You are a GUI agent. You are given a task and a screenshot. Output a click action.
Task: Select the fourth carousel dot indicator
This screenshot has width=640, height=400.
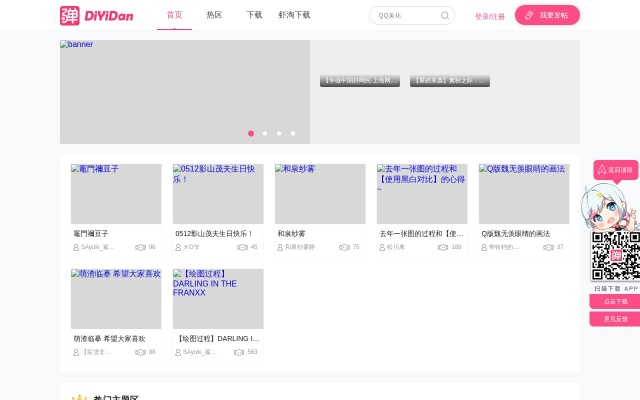293,133
